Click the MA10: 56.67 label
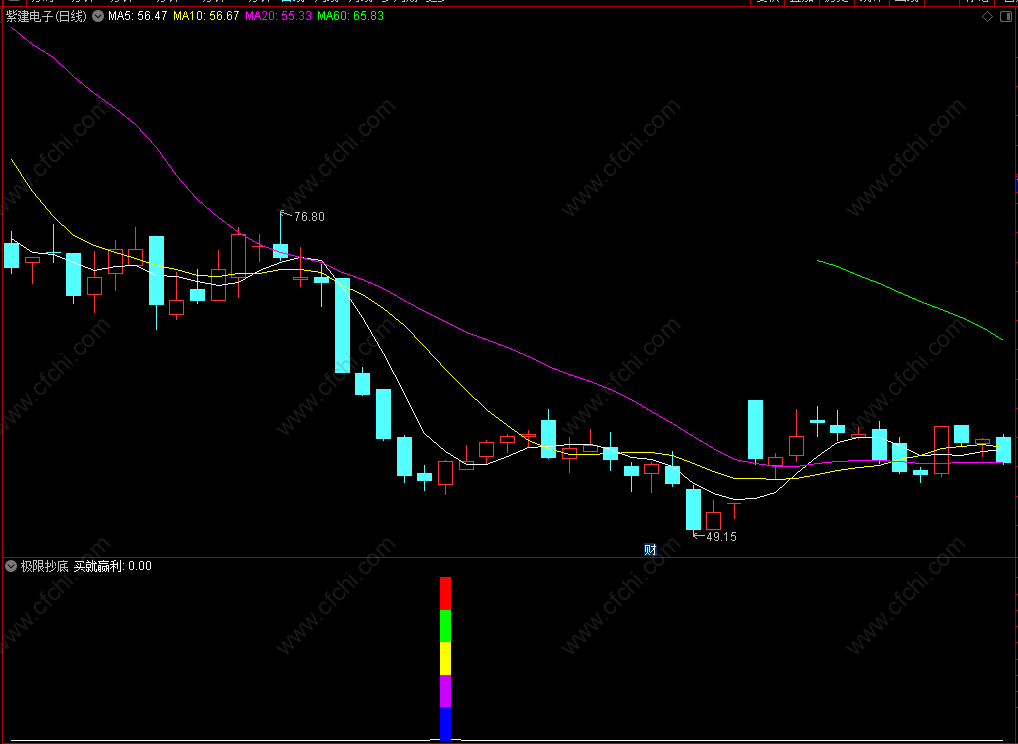 206,16
